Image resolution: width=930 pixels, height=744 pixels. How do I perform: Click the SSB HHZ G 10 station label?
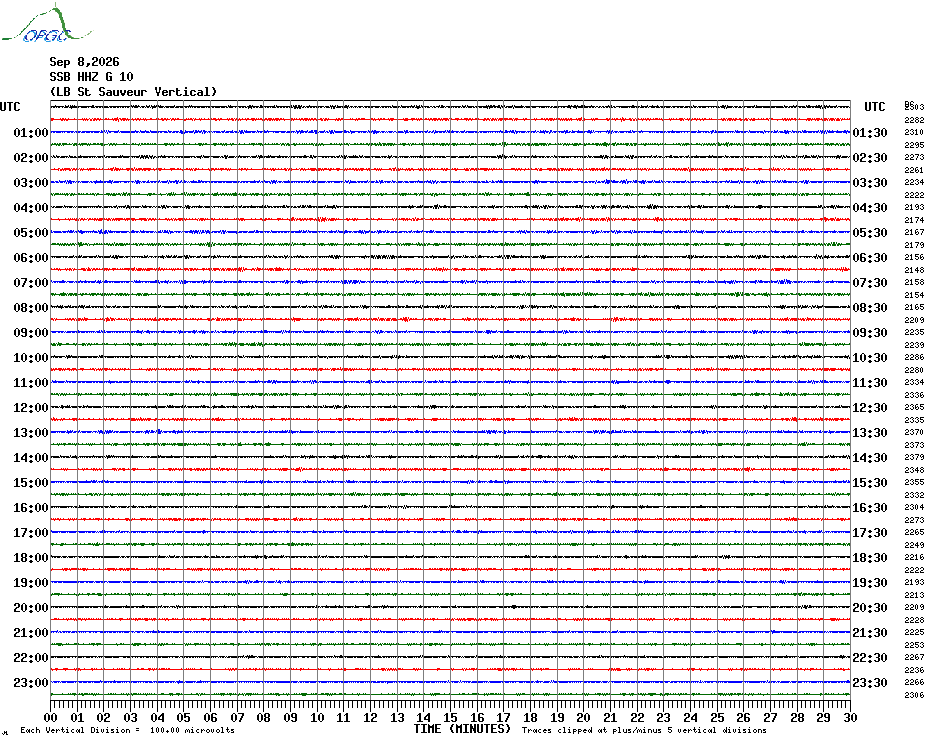[91, 77]
